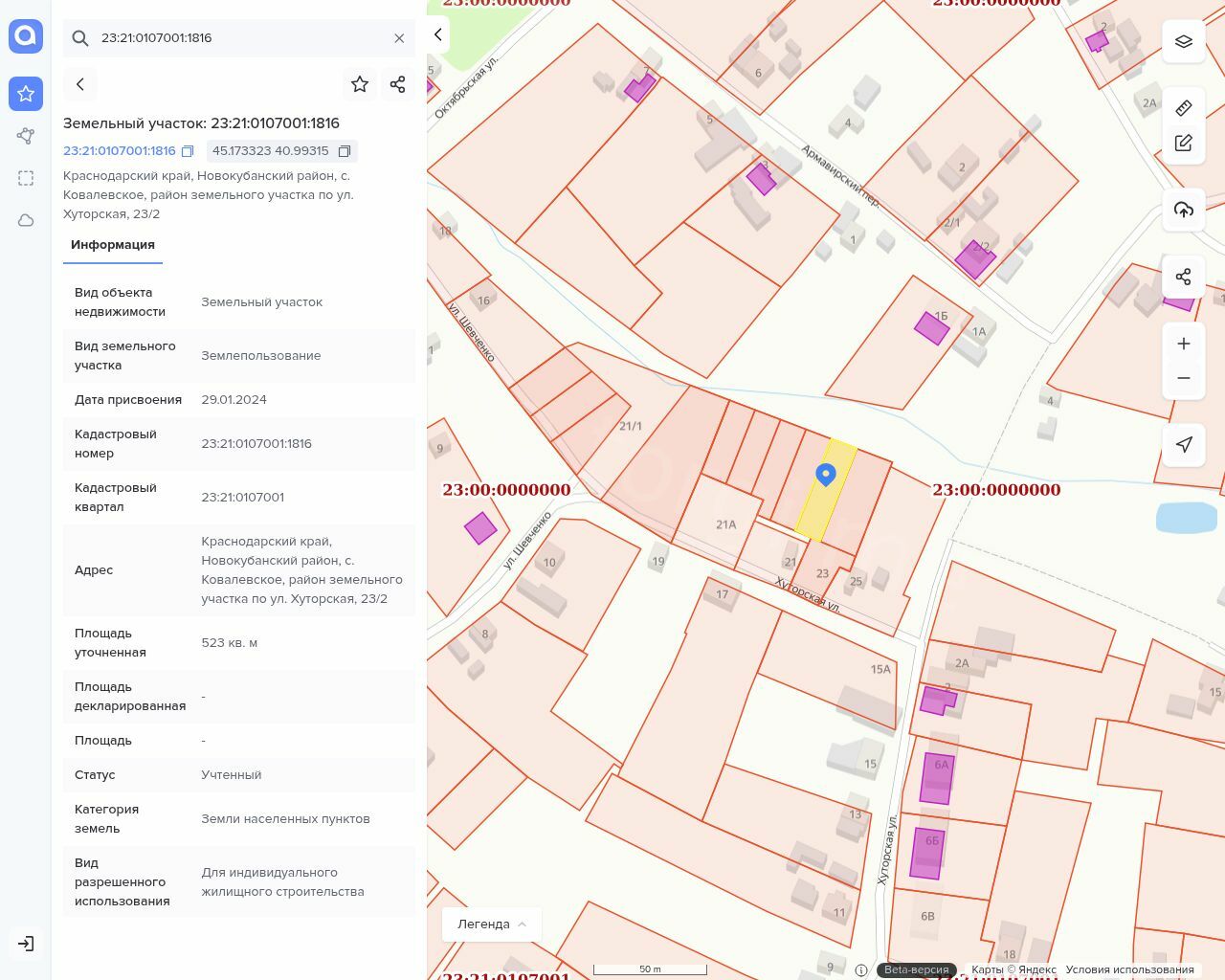Viewport: 1225px width, 980px height.
Task: Go back using the panel arrow
Action: (80, 84)
